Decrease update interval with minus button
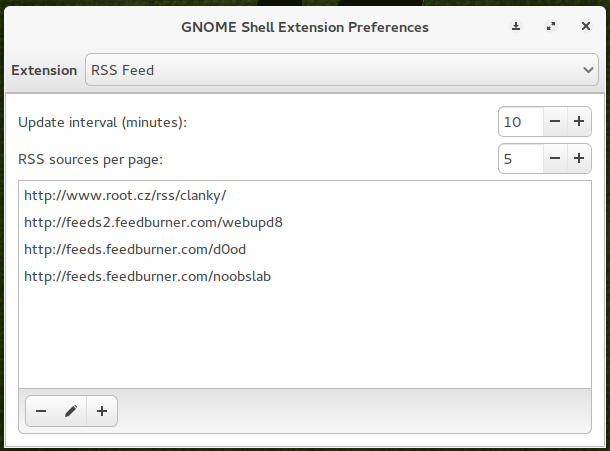 [x=555, y=121]
